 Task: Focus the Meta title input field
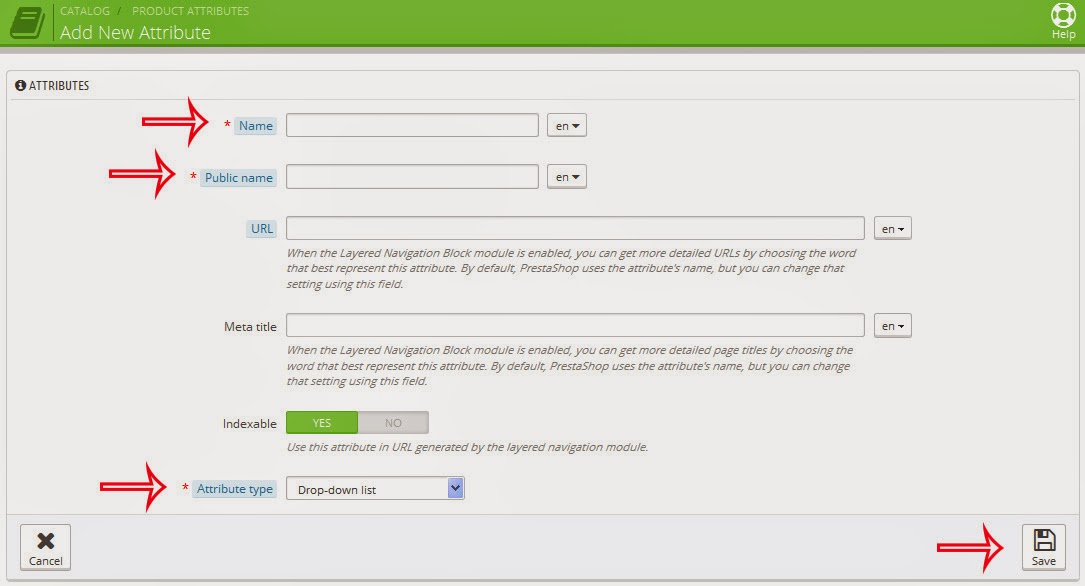[575, 325]
